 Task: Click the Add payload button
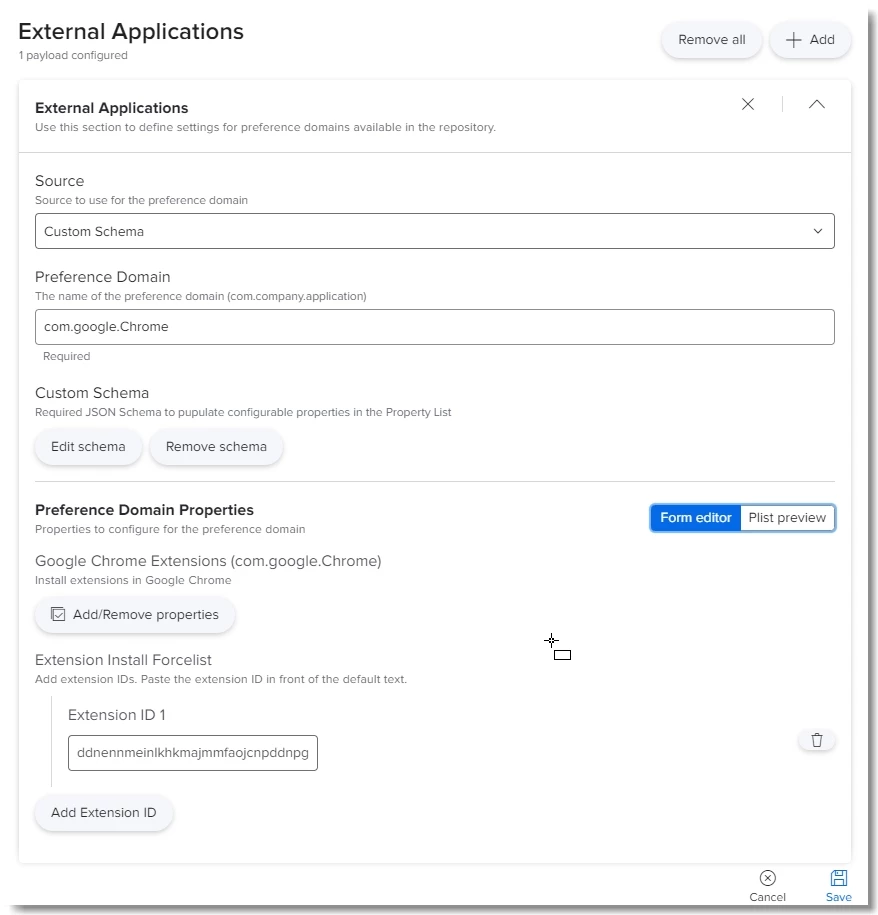[810, 40]
